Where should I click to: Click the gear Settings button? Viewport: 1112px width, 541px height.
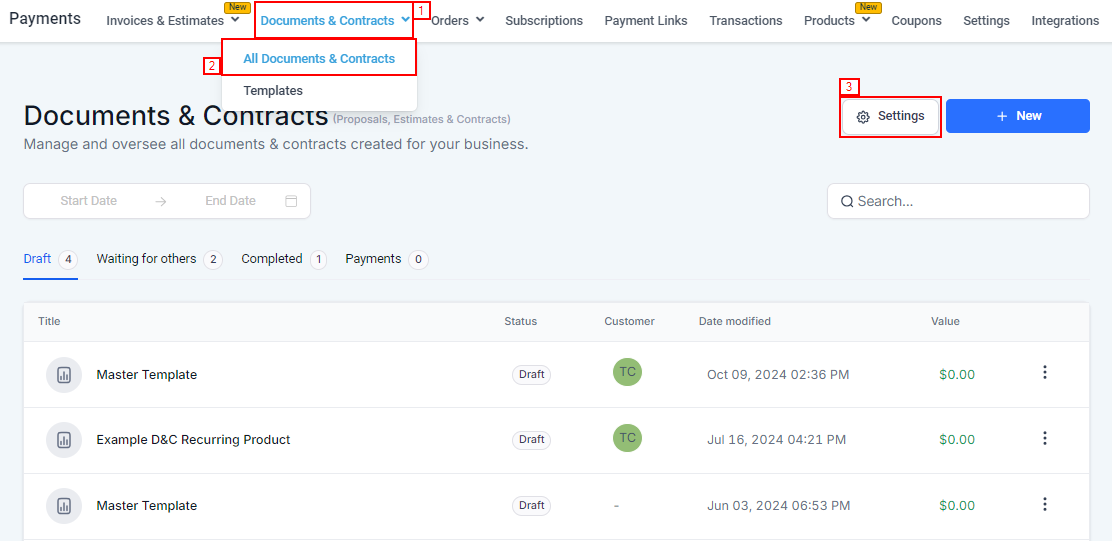click(x=891, y=116)
